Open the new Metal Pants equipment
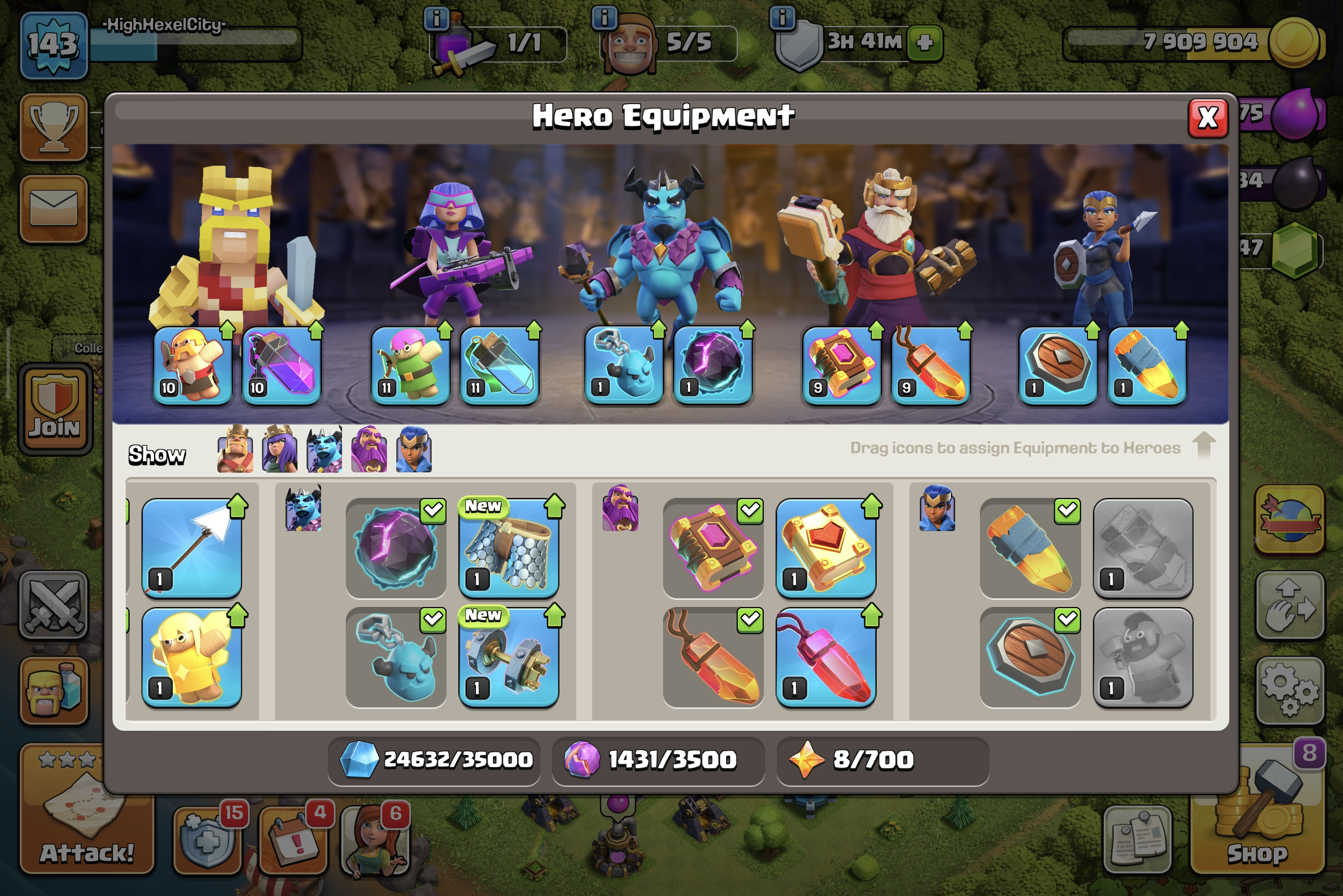Image resolution: width=1343 pixels, height=896 pixels. [x=509, y=547]
